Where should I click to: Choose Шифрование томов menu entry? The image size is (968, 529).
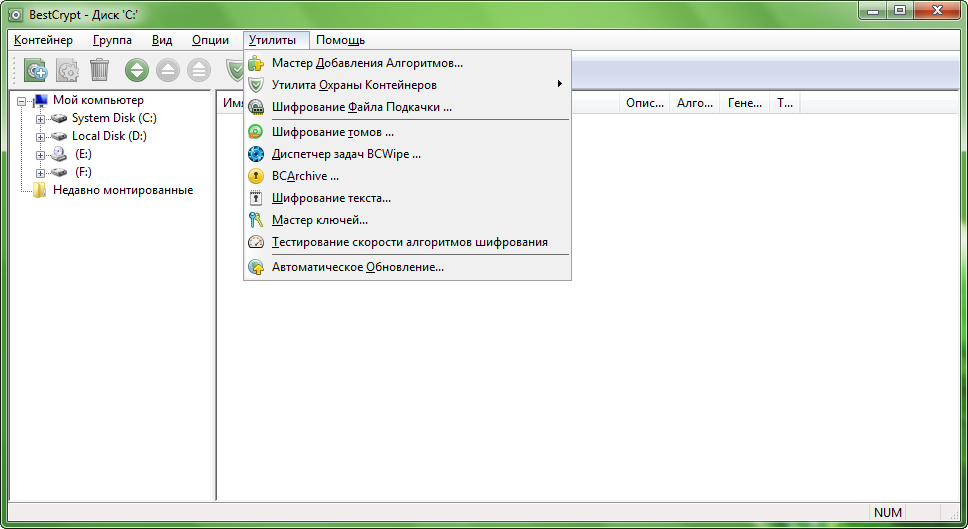click(x=407, y=132)
